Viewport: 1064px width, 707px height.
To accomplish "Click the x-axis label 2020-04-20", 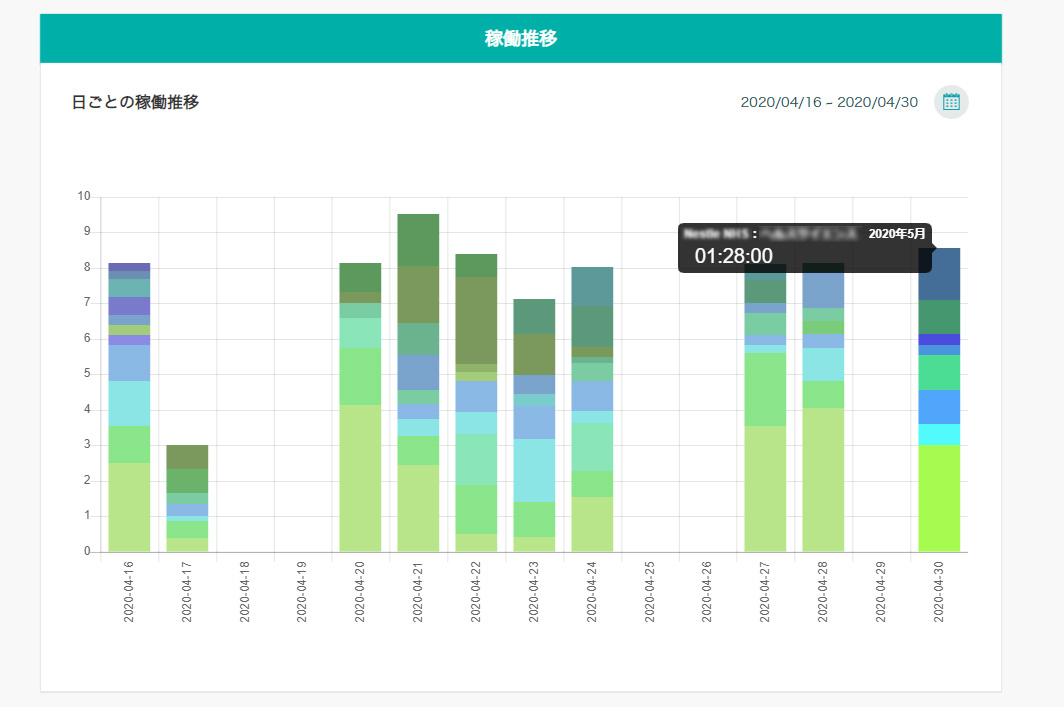I will coord(360,592).
